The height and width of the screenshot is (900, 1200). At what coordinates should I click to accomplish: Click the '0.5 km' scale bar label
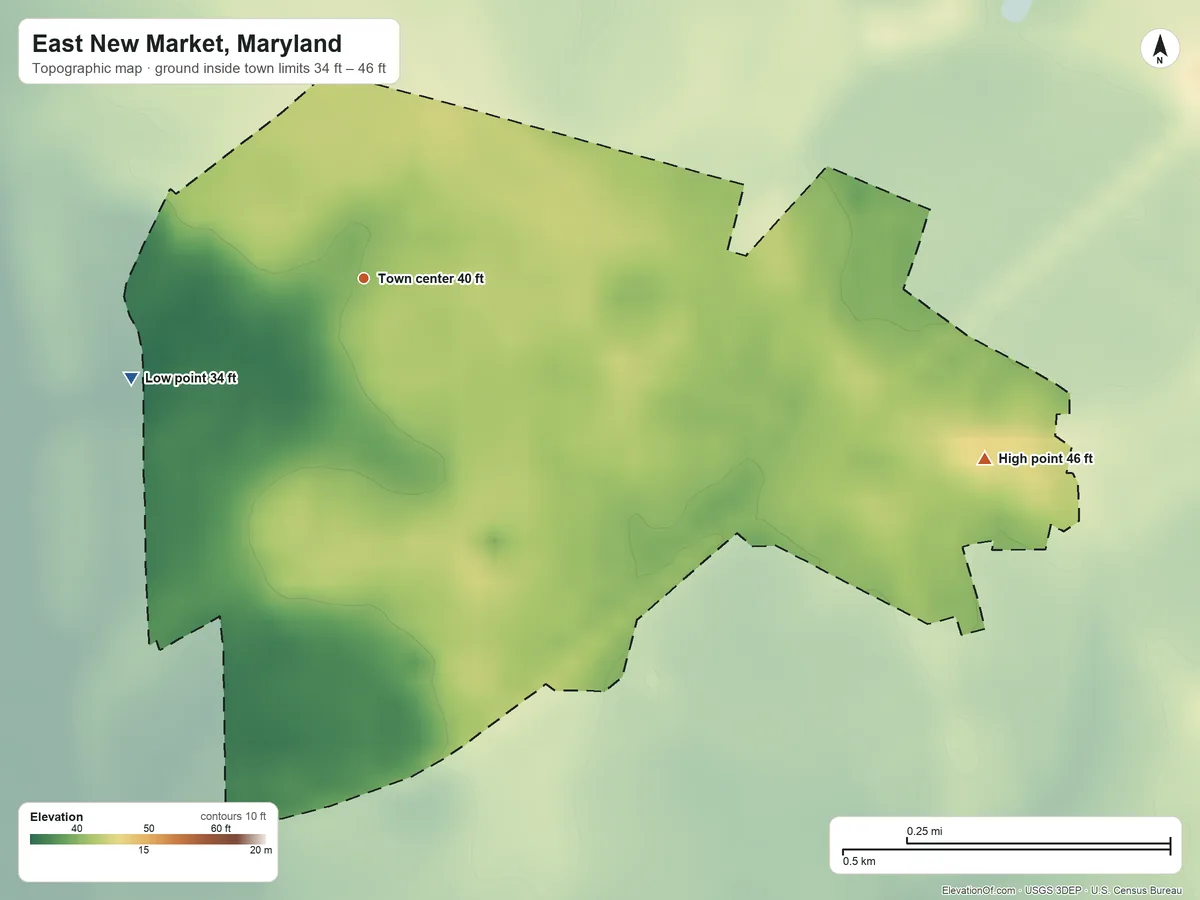(x=859, y=861)
